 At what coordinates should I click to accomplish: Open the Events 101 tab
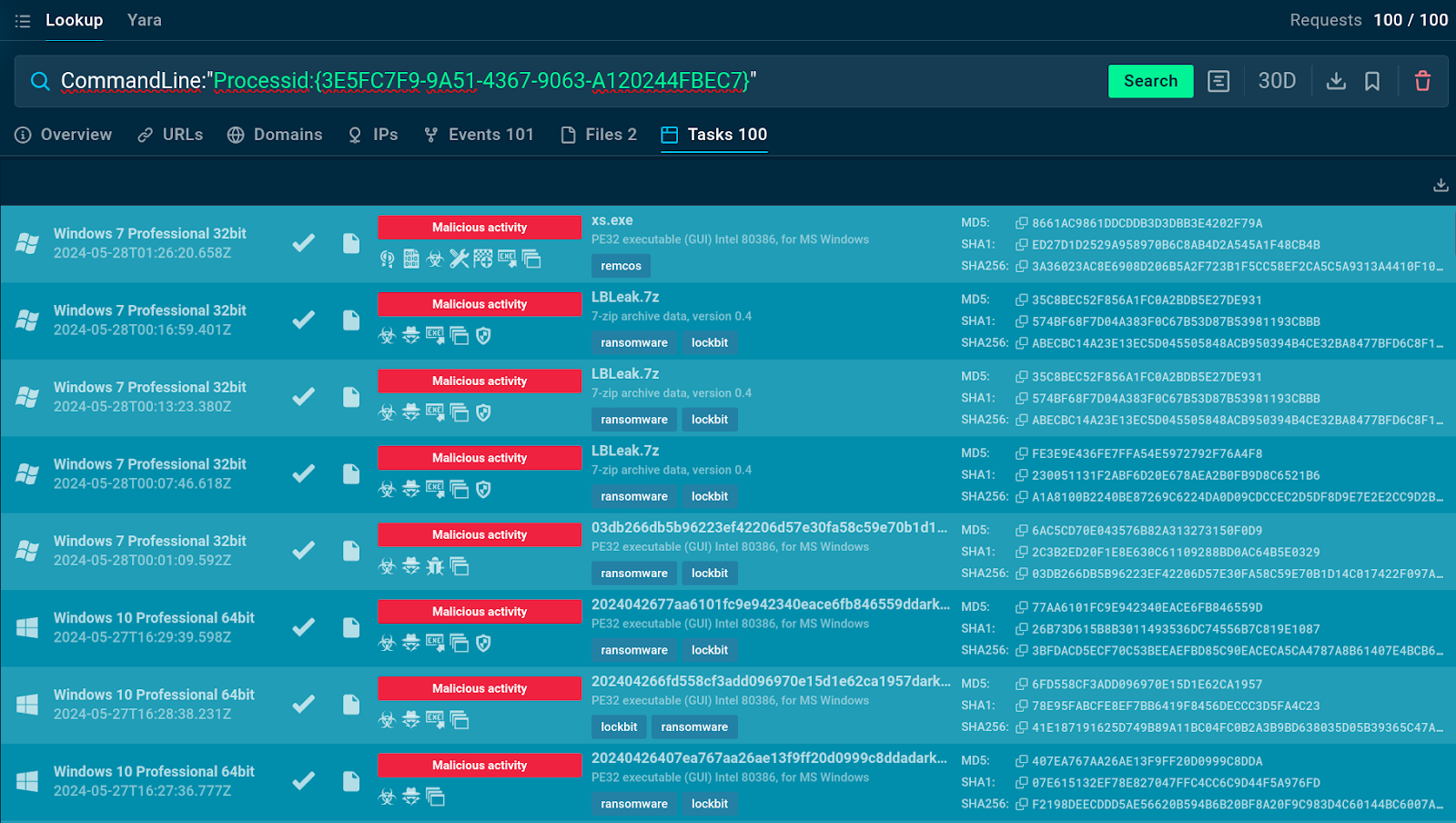tap(479, 135)
